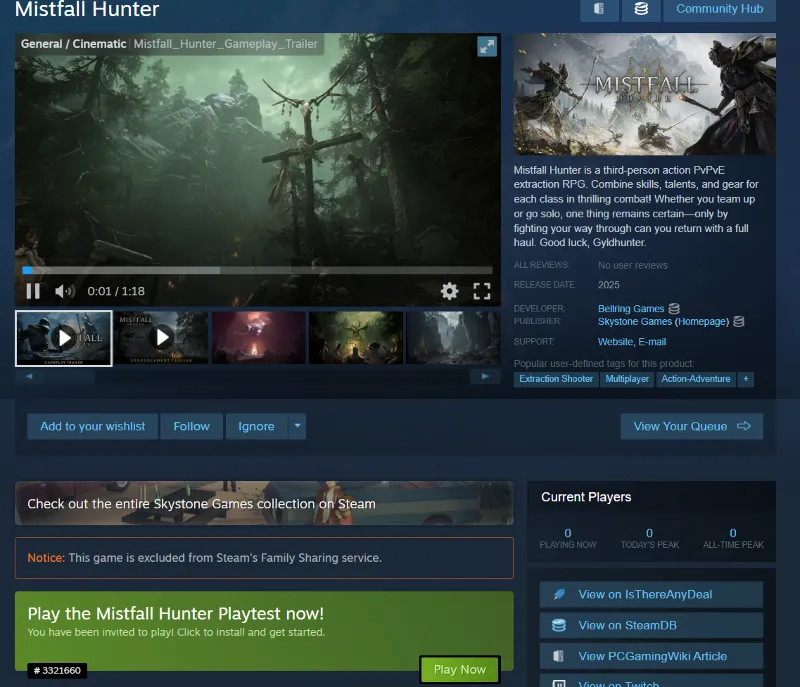800x687 pixels.
Task: Open the antlered creature screenshot thumbnail
Action: click(x=356, y=338)
